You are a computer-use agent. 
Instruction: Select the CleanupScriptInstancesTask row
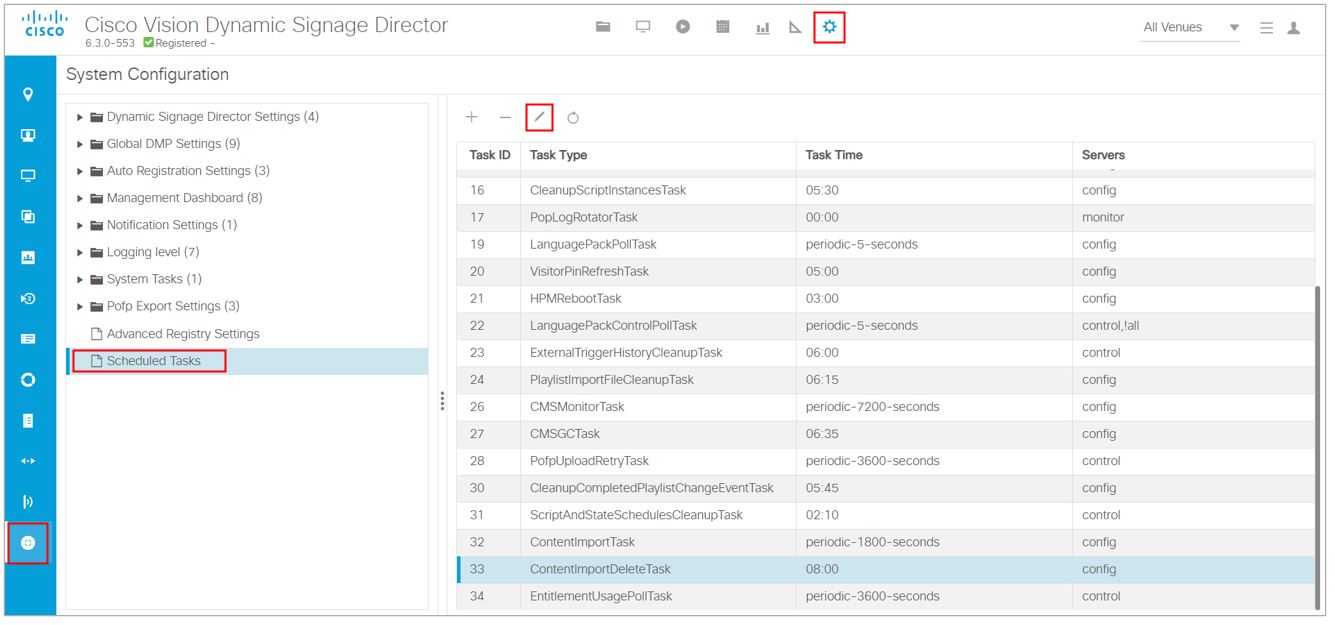[x=886, y=190]
